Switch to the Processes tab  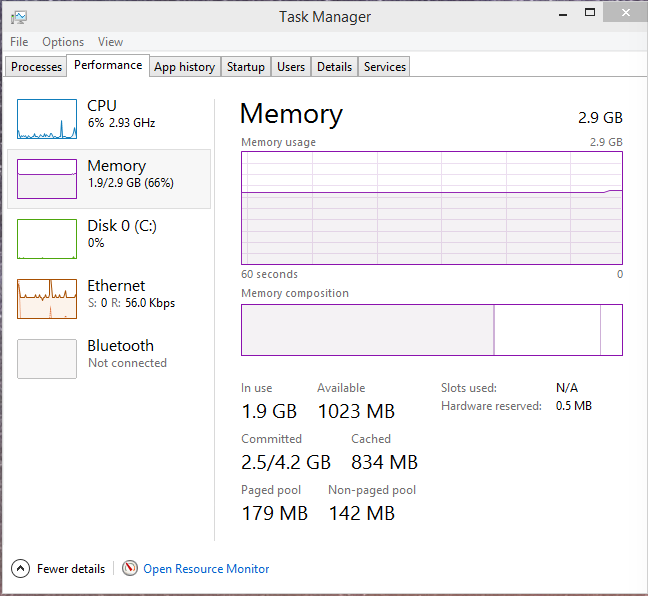pos(37,67)
